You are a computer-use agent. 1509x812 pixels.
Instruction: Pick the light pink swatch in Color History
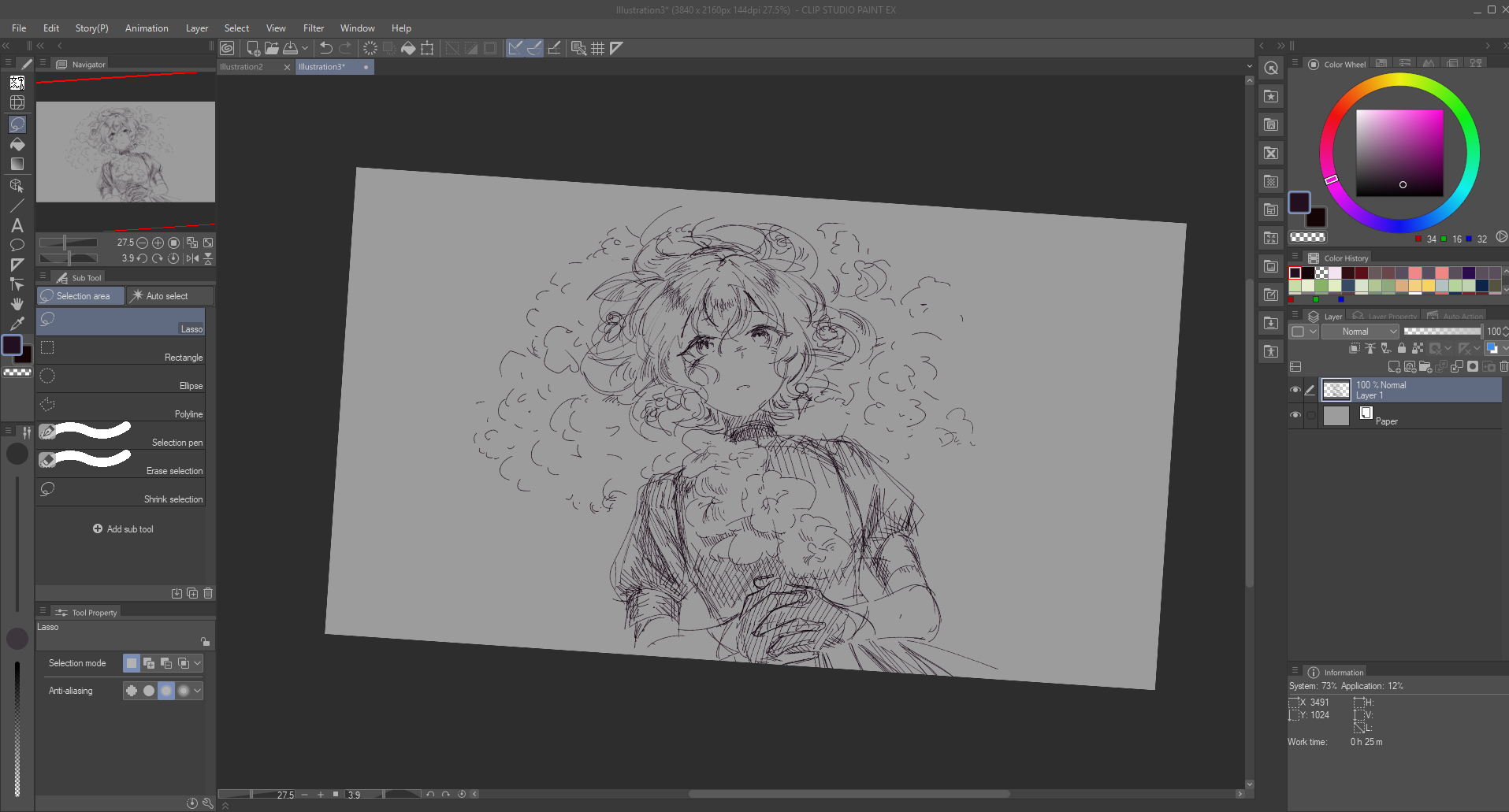[x=1335, y=273]
